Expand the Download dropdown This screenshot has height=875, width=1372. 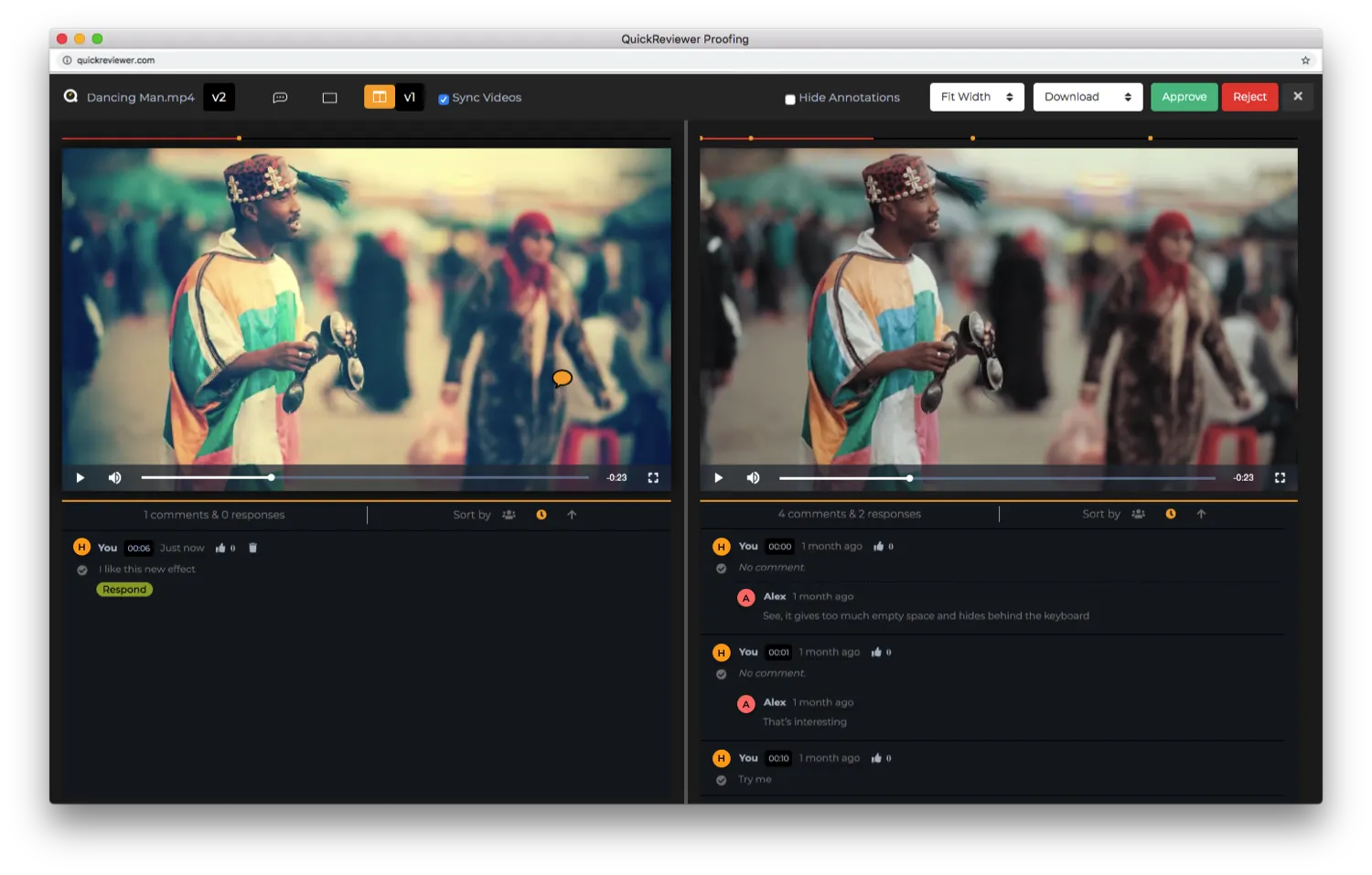coord(1087,97)
